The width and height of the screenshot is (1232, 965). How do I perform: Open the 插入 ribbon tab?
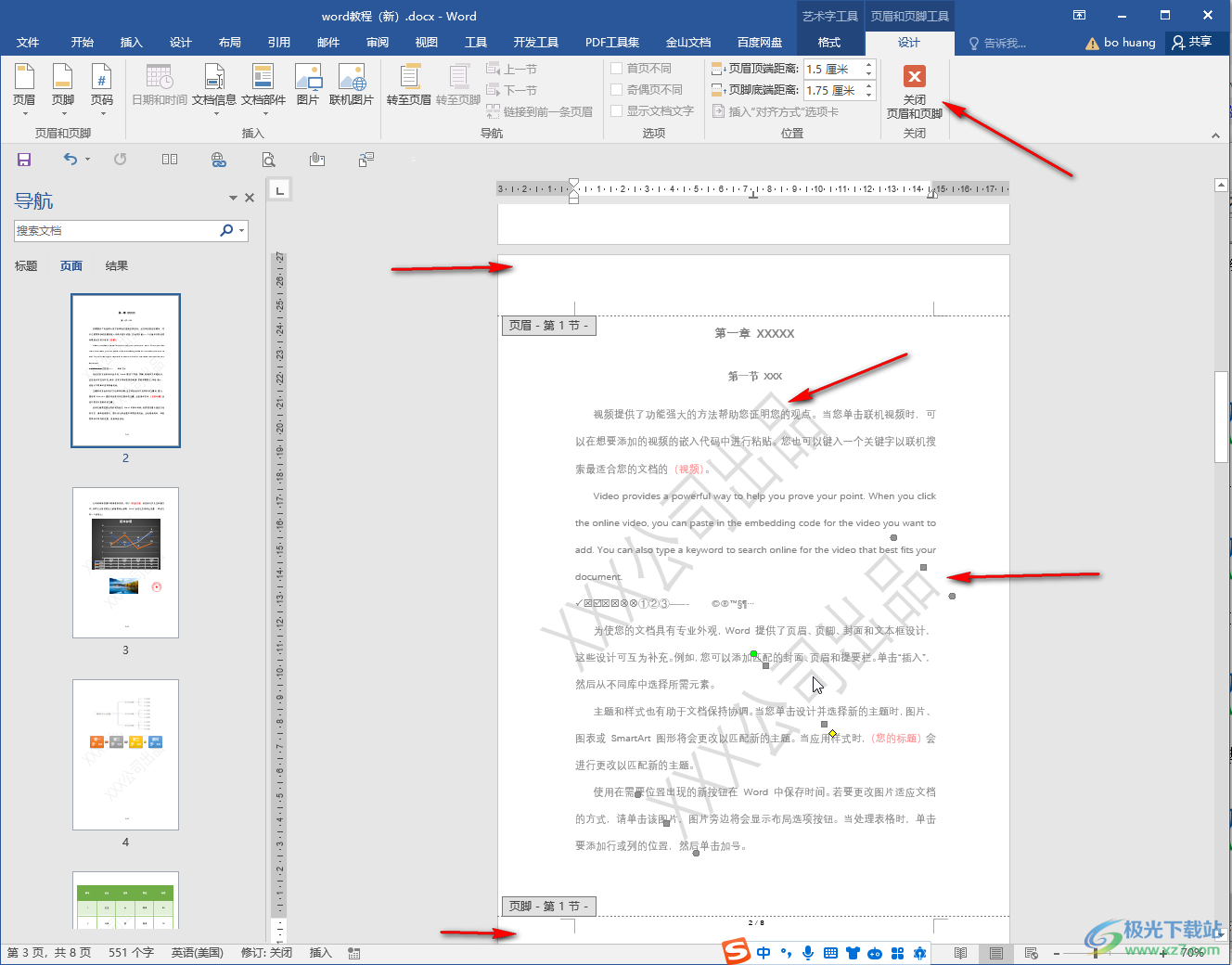click(132, 43)
